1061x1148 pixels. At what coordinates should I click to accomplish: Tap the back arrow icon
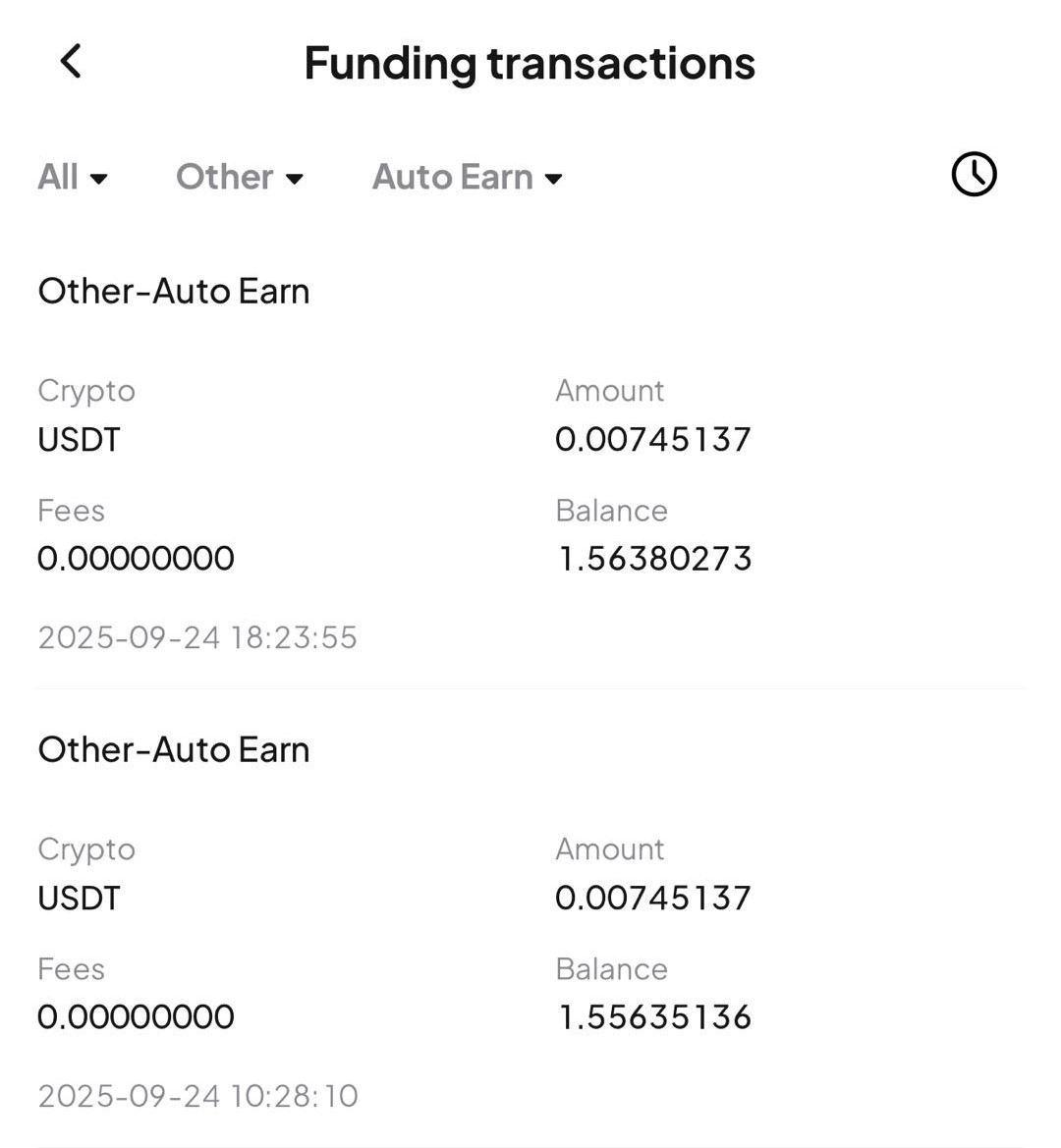point(71,62)
